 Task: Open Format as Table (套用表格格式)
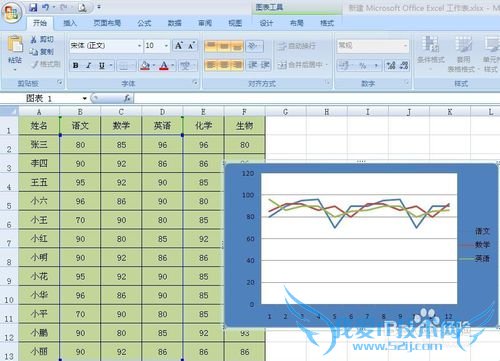pos(463,53)
